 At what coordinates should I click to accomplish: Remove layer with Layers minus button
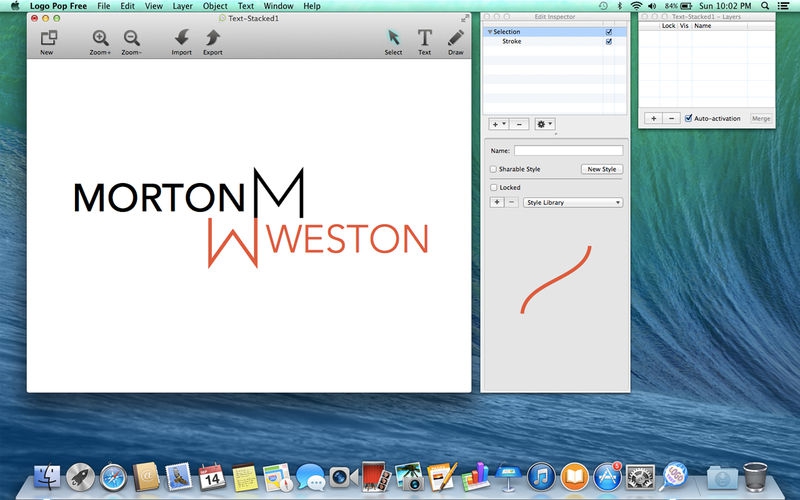pyautogui.click(x=671, y=118)
